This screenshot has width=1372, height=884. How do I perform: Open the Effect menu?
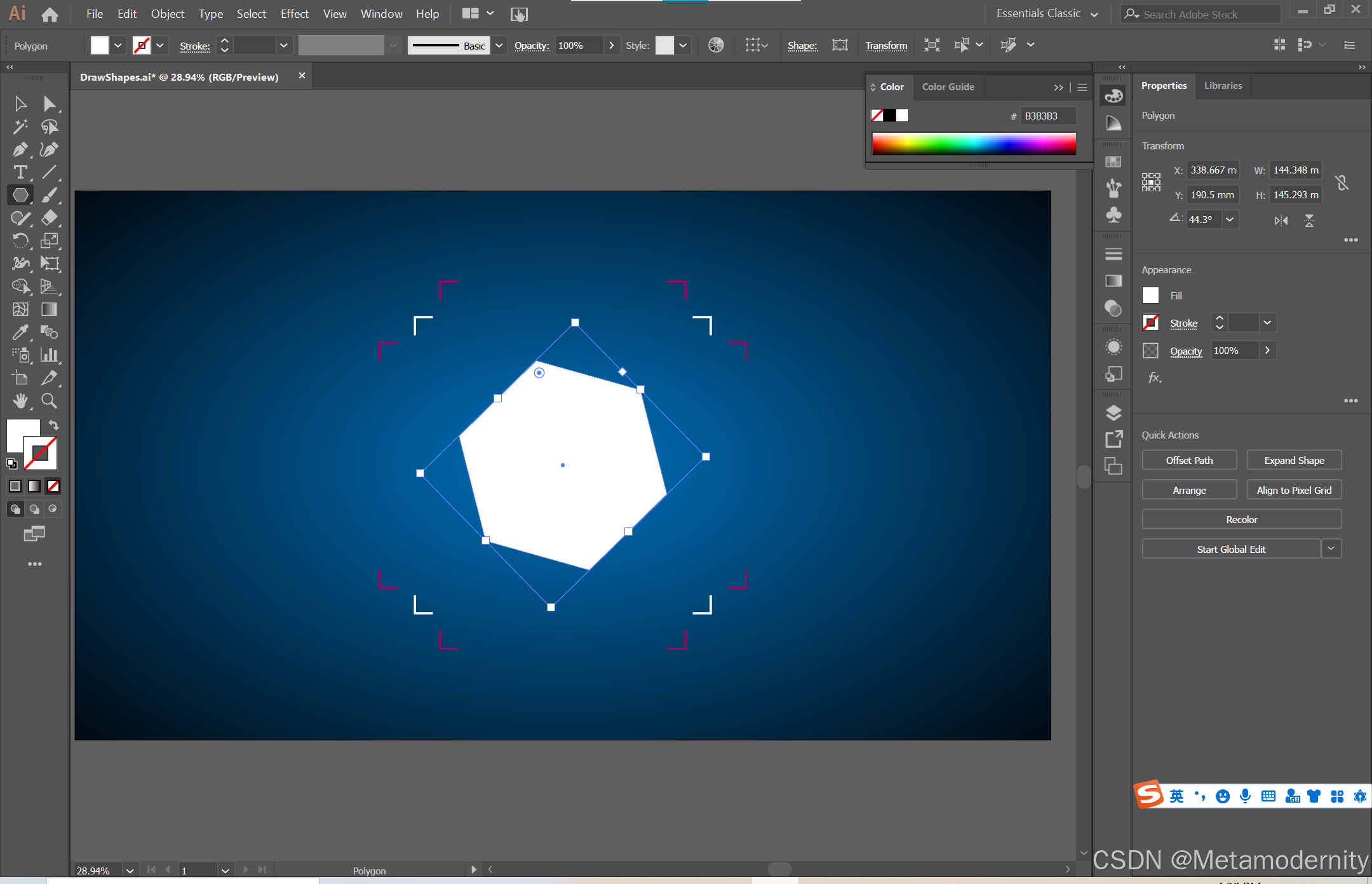click(x=294, y=14)
